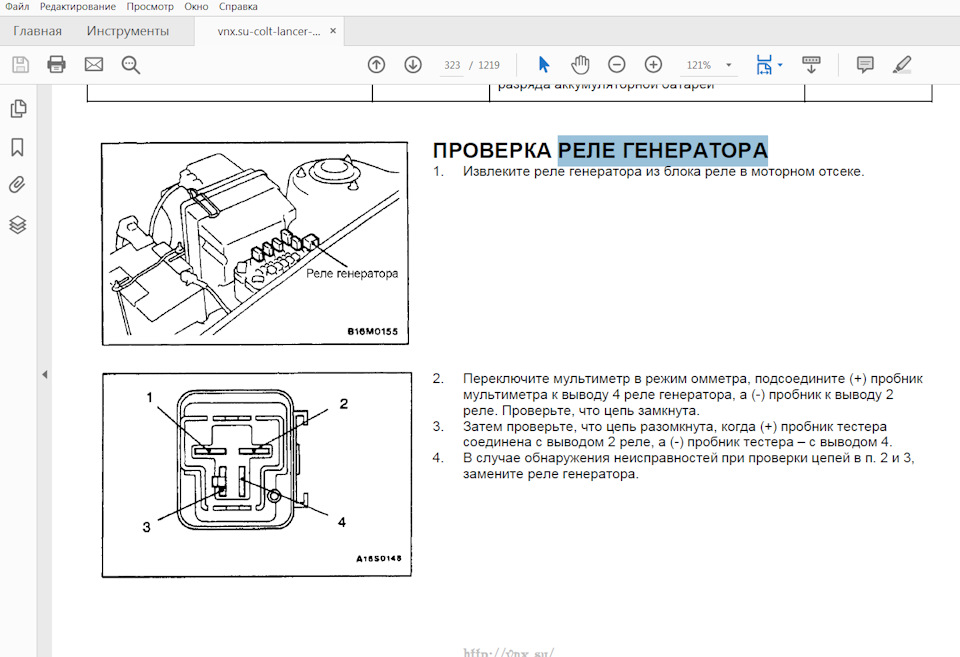
Task: Open the Справка menu
Action: coord(238,7)
